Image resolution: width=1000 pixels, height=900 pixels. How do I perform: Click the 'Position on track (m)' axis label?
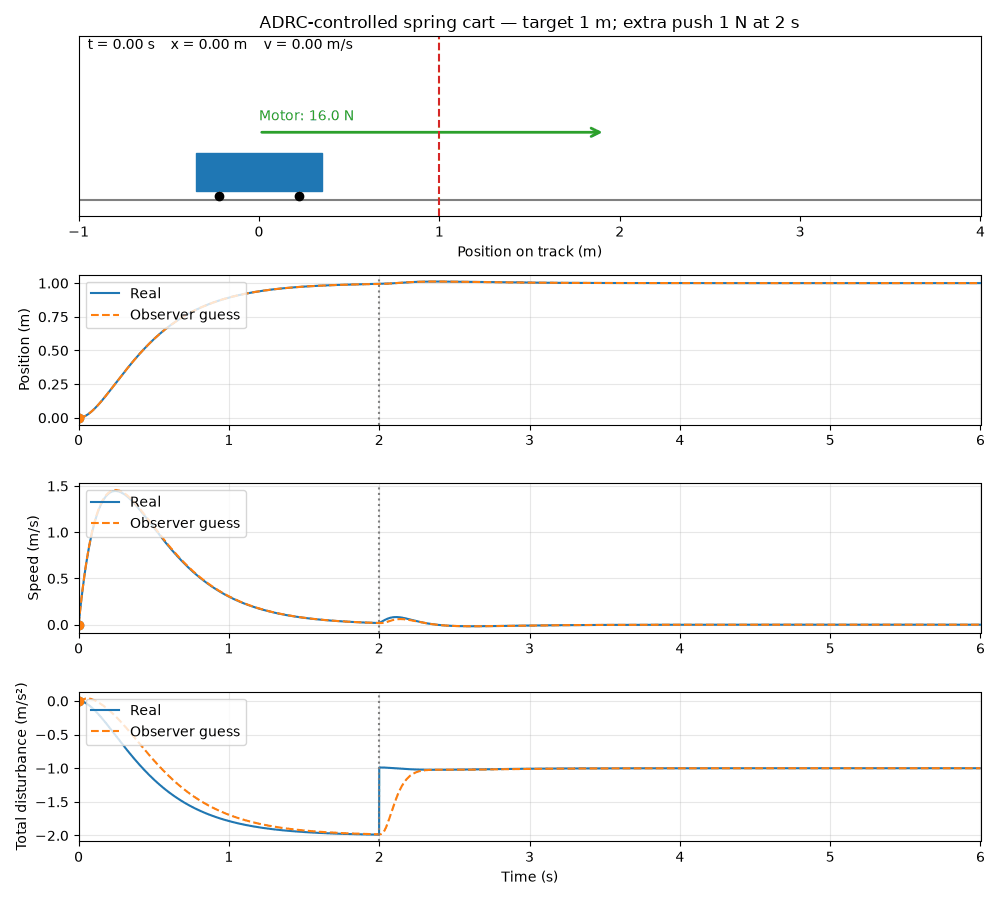[529, 251]
